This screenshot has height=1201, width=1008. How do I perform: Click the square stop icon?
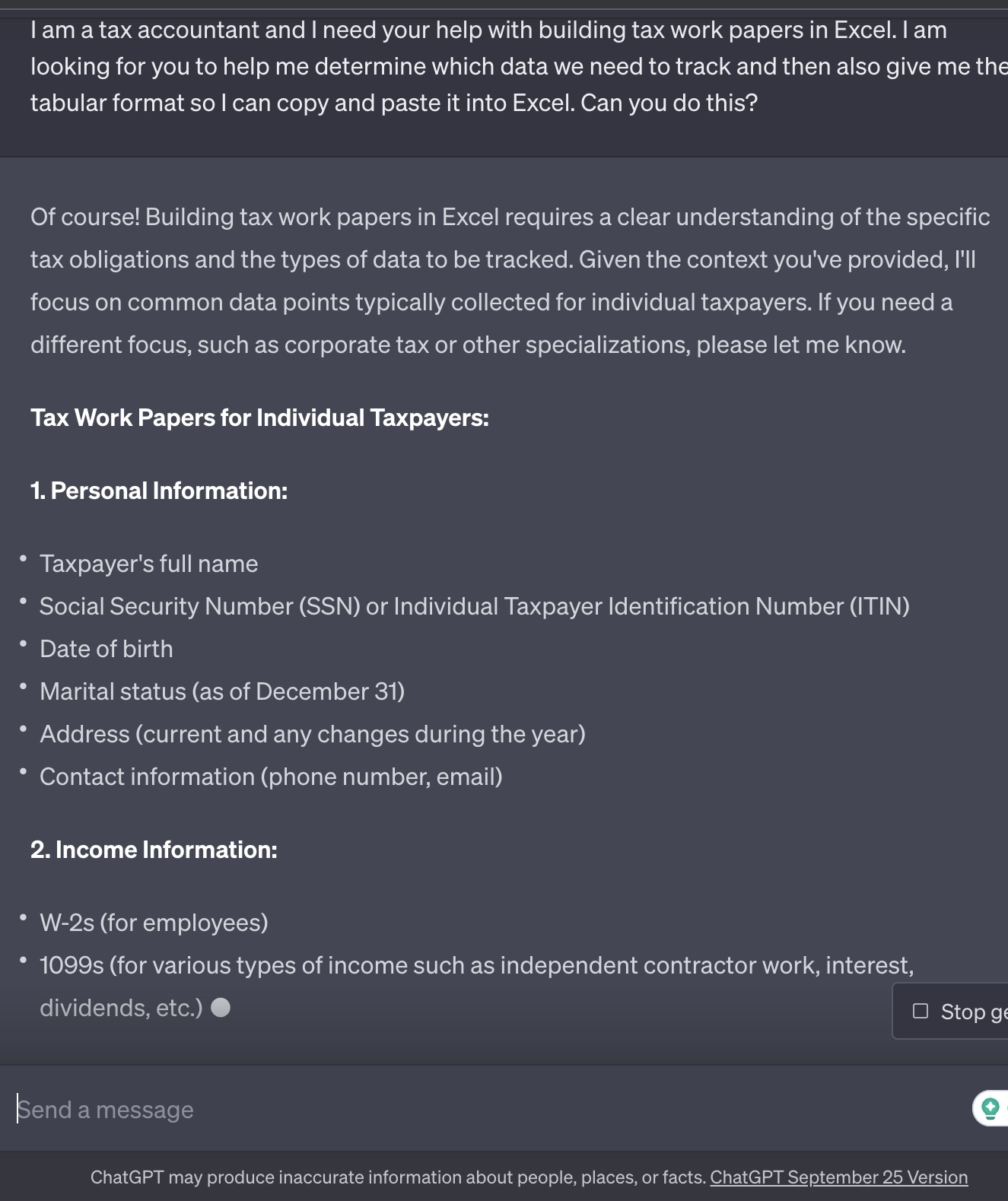(921, 1011)
